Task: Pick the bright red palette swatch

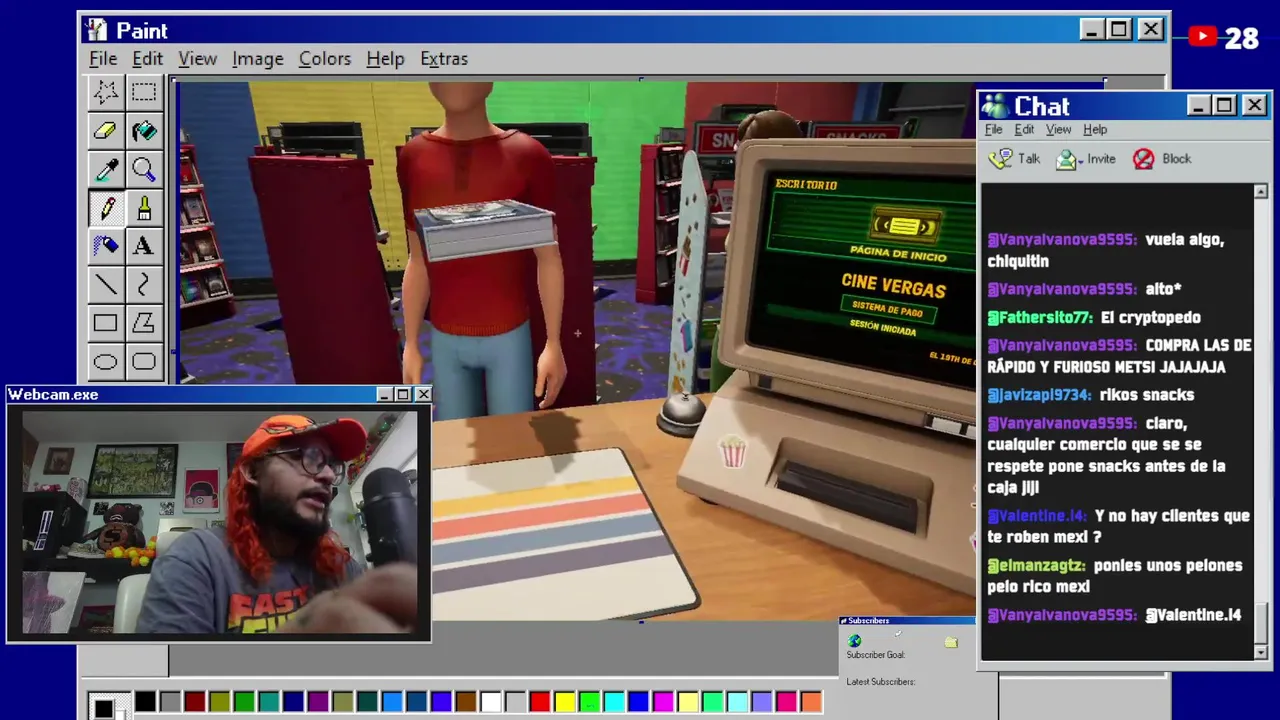Action: click(539, 702)
